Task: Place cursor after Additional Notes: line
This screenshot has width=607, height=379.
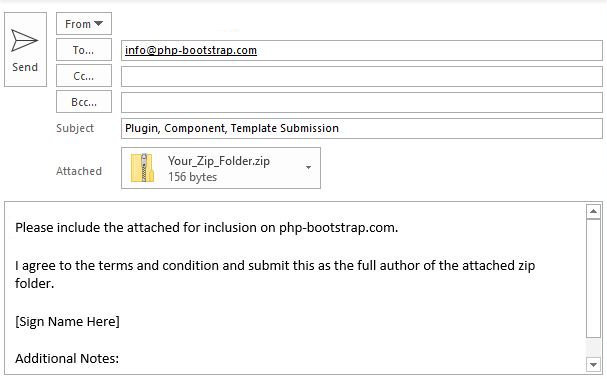Action: point(120,358)
